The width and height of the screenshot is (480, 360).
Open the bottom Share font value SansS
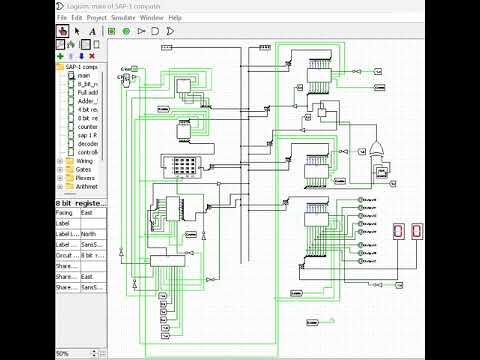(93, 287)
